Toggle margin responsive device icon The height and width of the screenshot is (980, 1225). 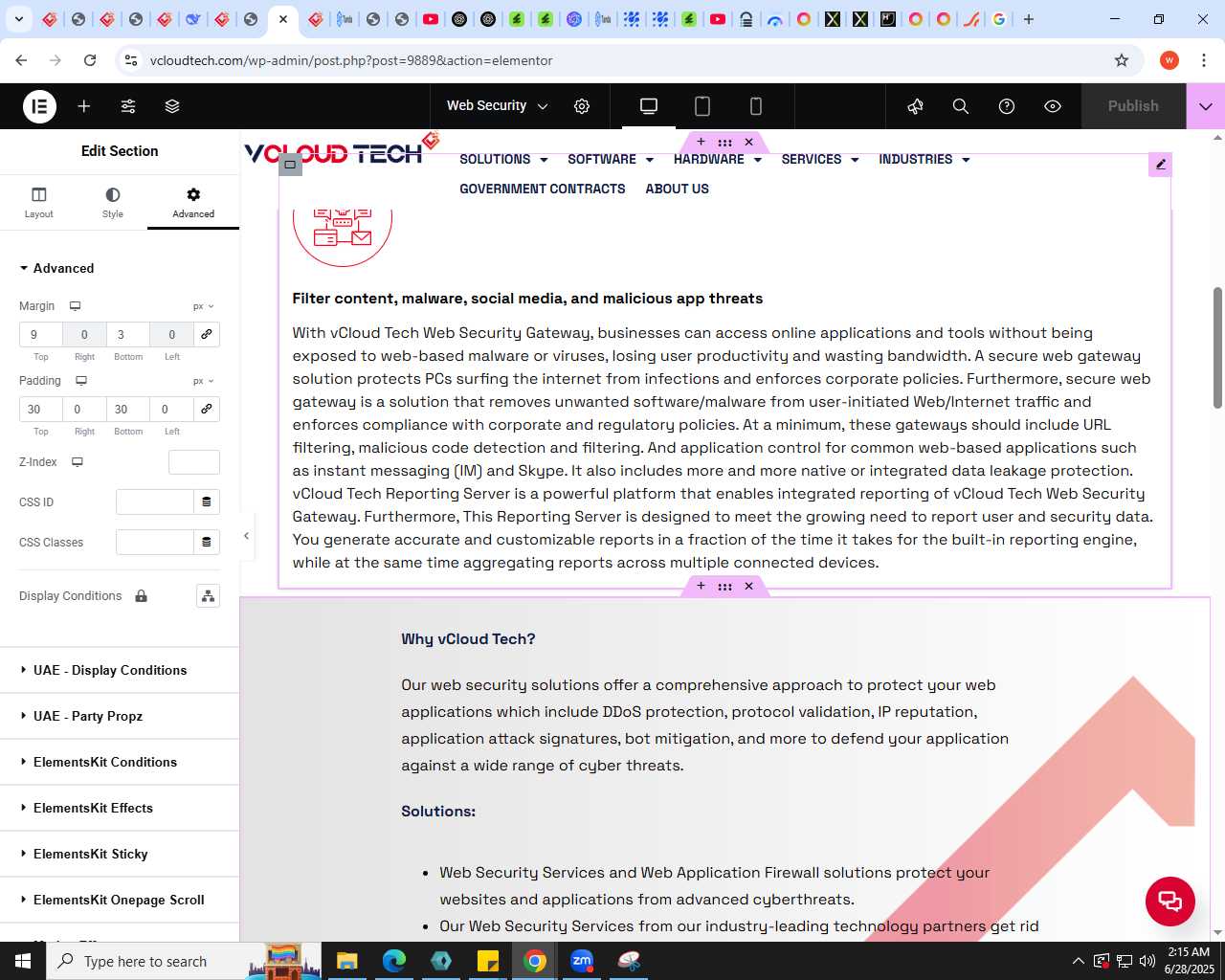[75, 306]
